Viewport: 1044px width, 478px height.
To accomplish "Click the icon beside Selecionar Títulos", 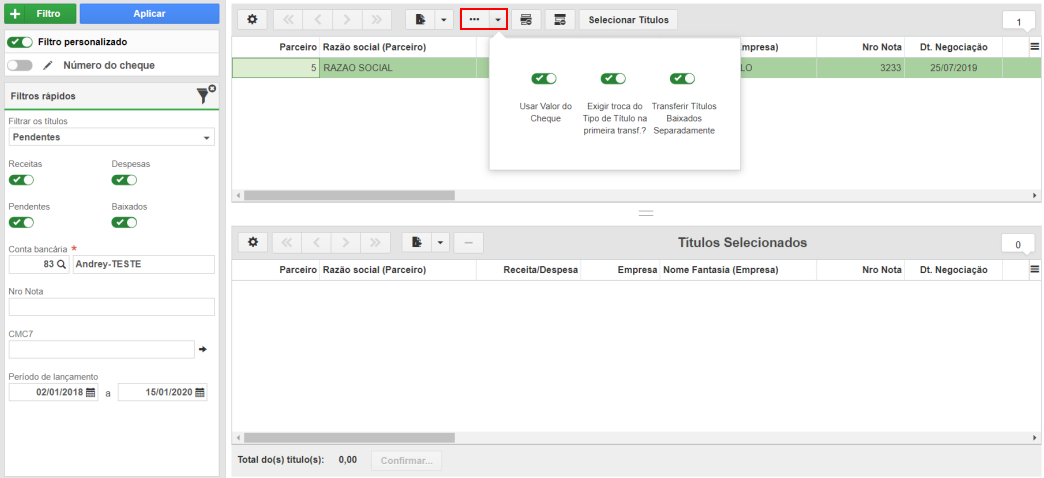I will point(560,20).
